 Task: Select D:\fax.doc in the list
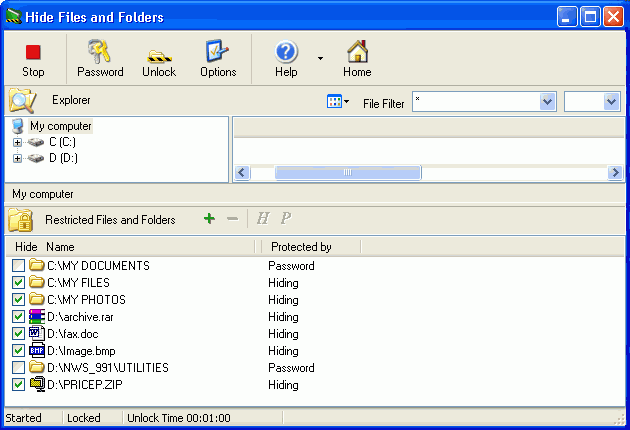(72, 334)
